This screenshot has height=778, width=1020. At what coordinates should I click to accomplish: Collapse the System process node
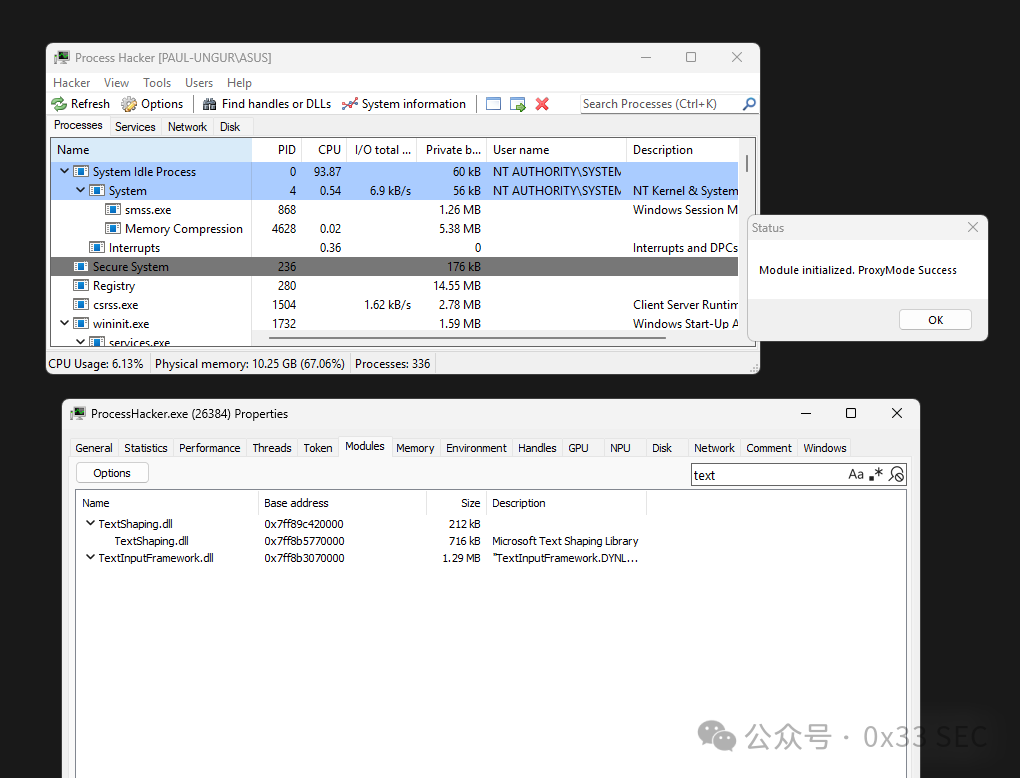click(x=80, y=190)
